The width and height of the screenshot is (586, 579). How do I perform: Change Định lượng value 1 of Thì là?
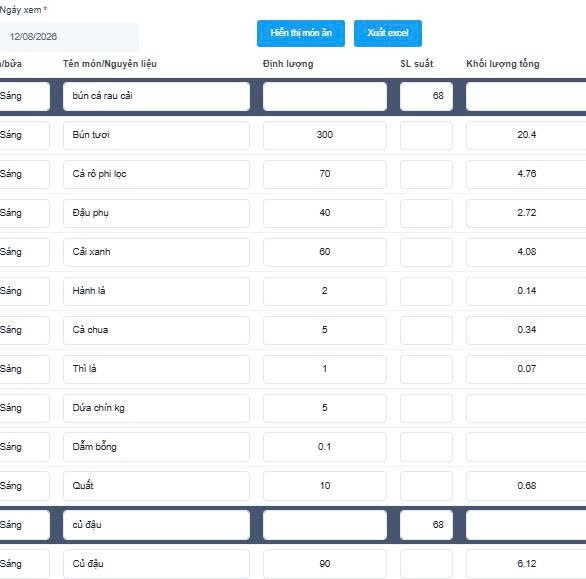pyautogui.click(x=325, y=369)
